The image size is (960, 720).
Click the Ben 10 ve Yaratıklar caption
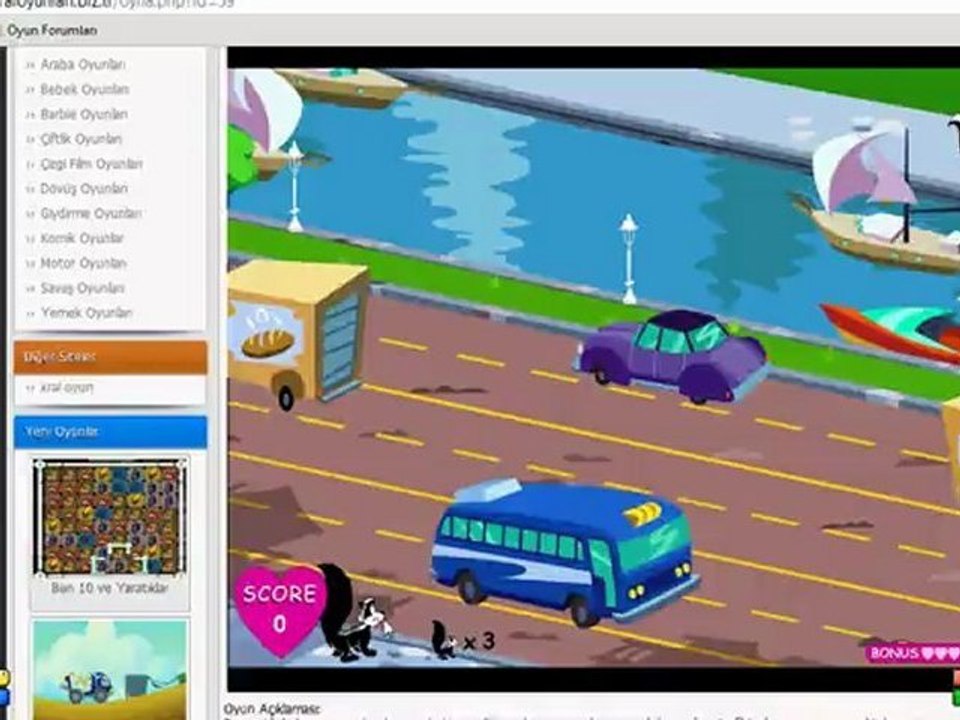(x=110, y=588)
